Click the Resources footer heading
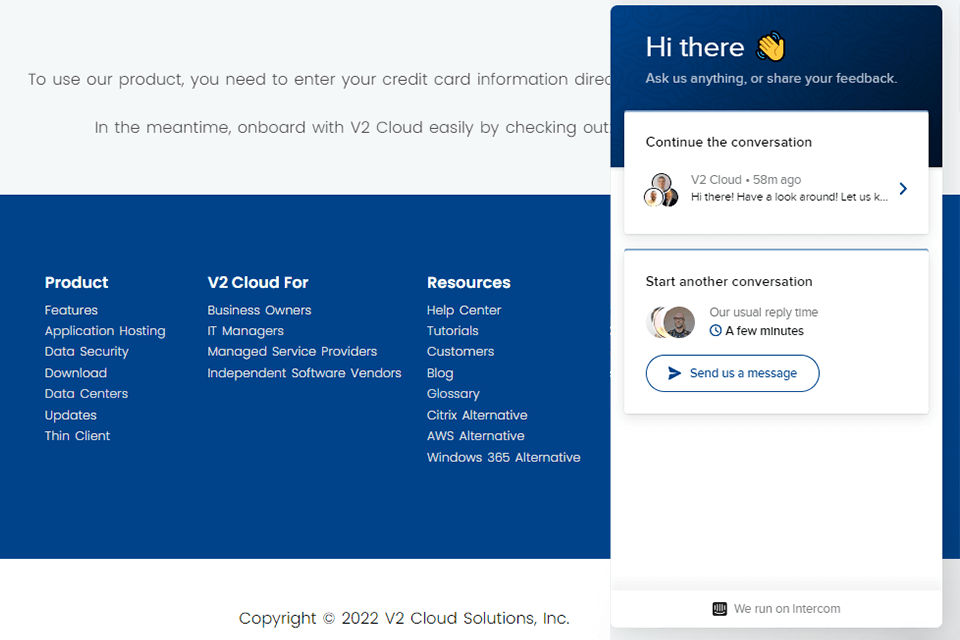 tap(468, 282)
